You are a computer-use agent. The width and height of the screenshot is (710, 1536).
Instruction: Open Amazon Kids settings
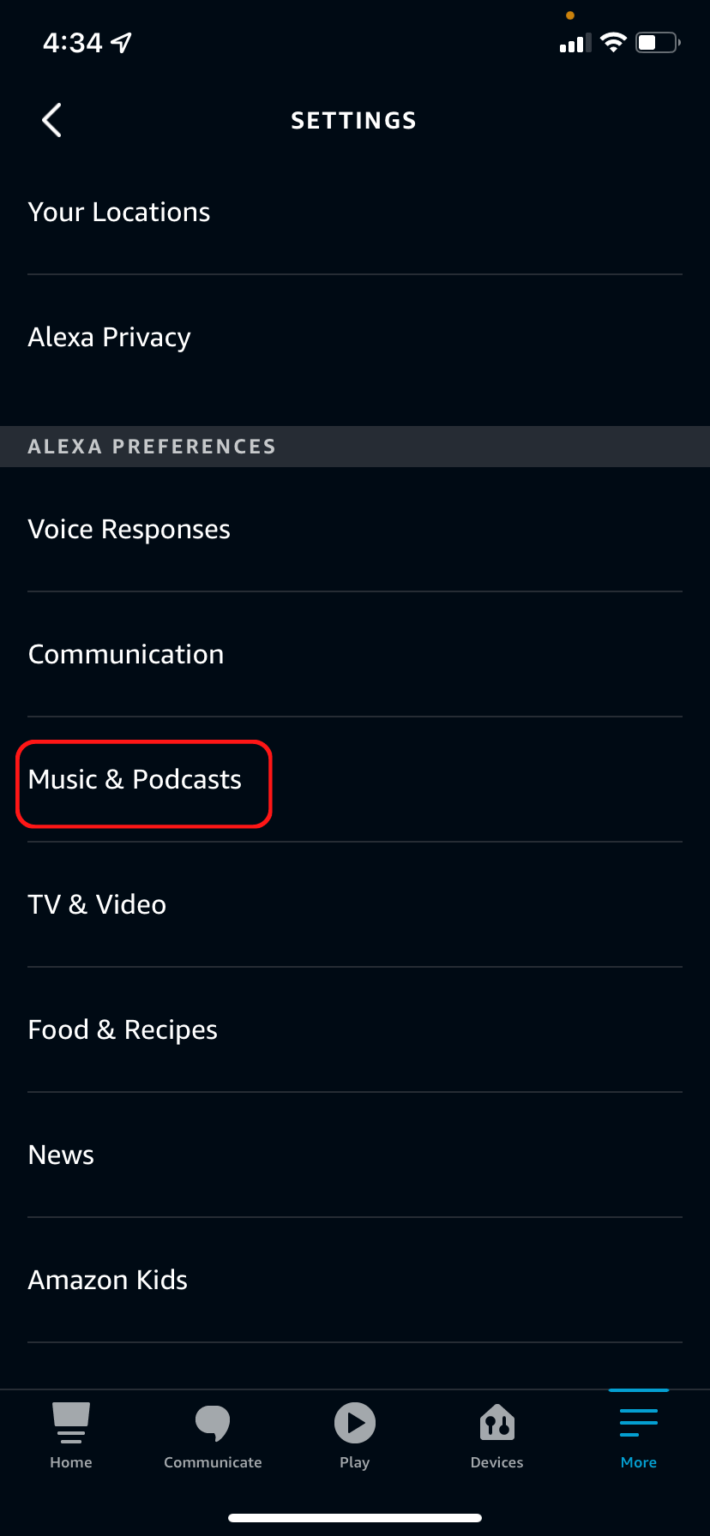pos(108,1279)
